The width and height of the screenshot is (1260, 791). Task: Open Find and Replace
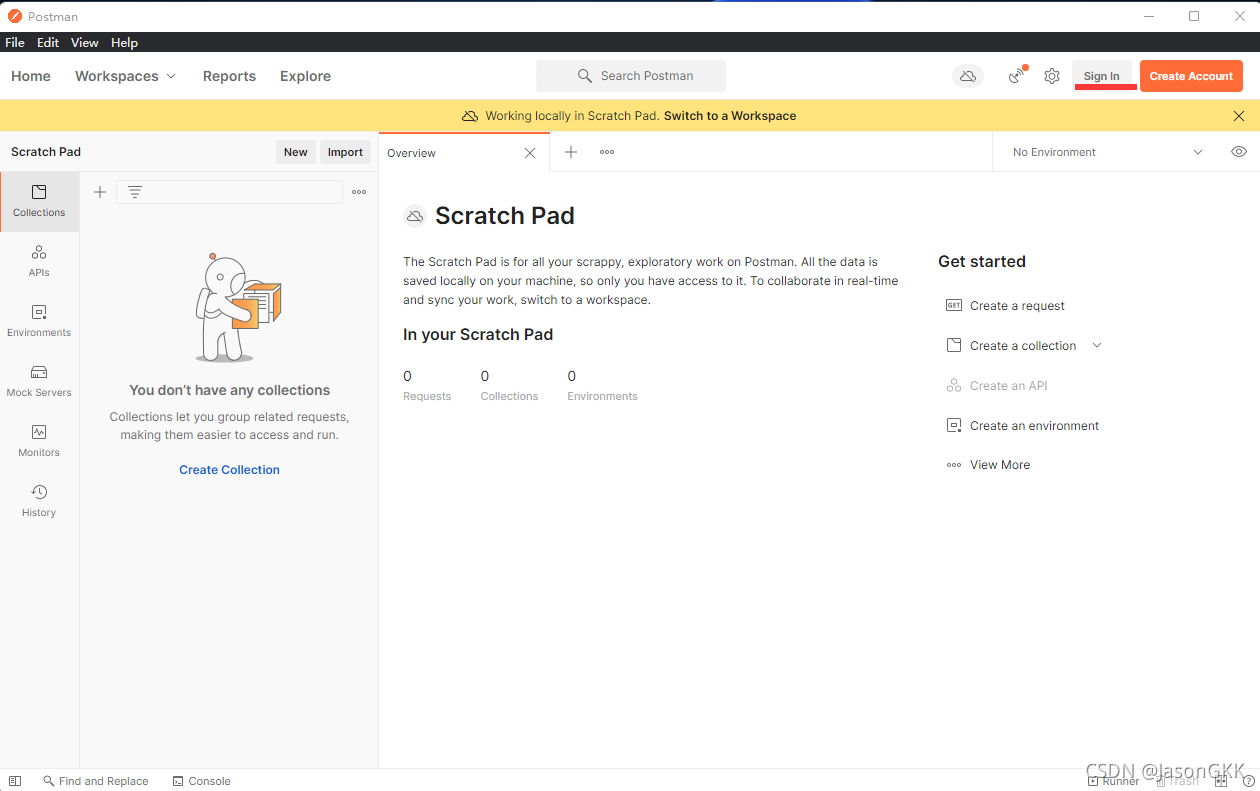click(x=96, y=781)
